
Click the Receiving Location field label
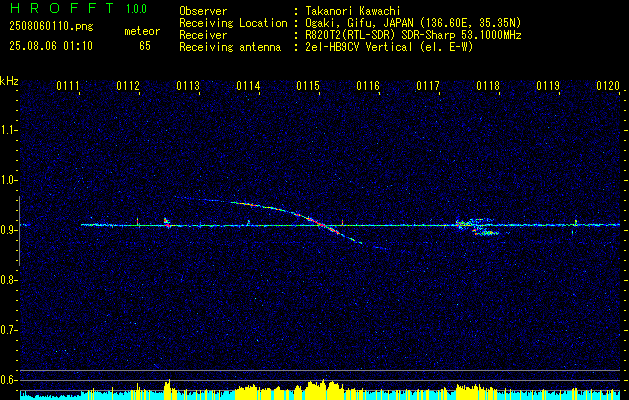click(233, 23)
